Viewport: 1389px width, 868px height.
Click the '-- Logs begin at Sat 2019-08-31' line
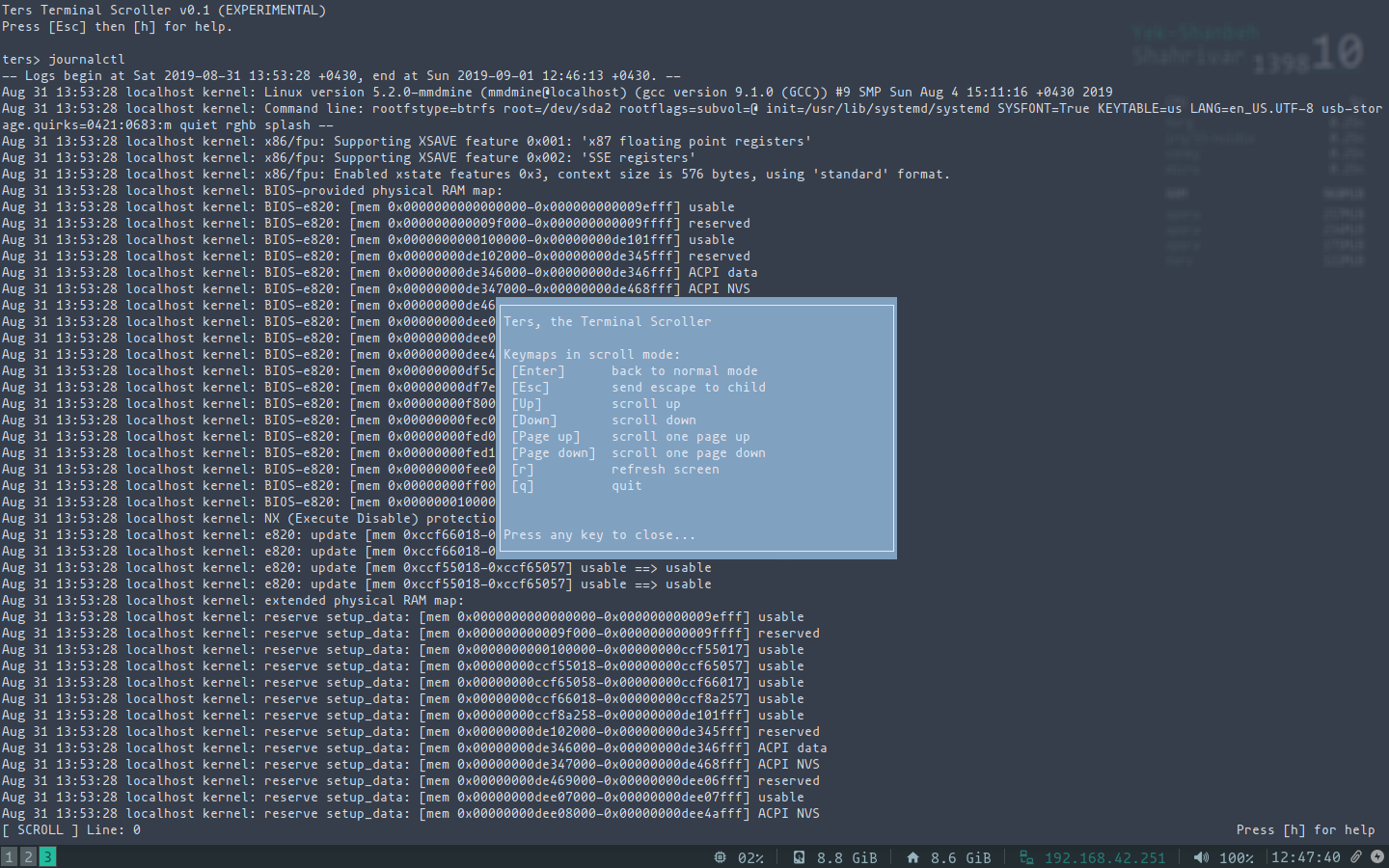pyautogui.click(x=341, y=75)
